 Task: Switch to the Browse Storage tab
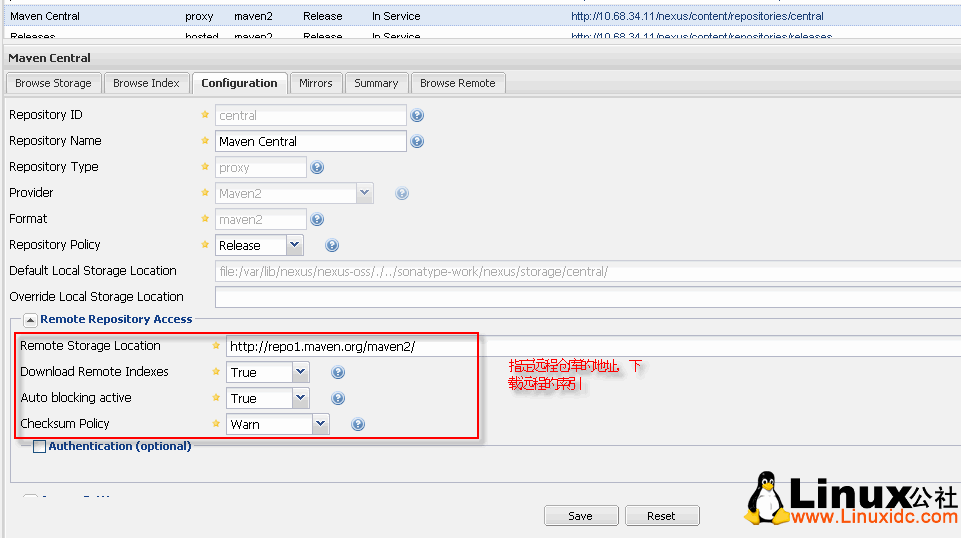pos(53,83)
